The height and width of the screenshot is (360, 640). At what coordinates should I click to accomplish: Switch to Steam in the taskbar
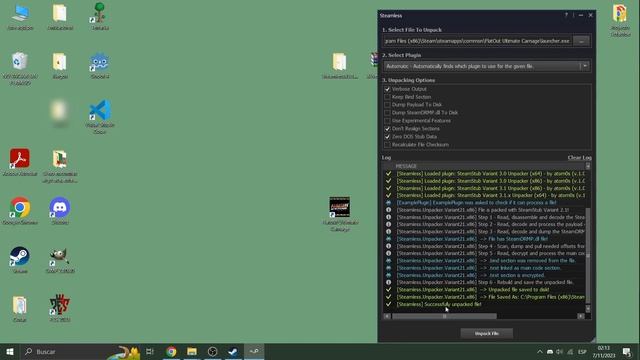pyautogui.click(x=233, y=351)
